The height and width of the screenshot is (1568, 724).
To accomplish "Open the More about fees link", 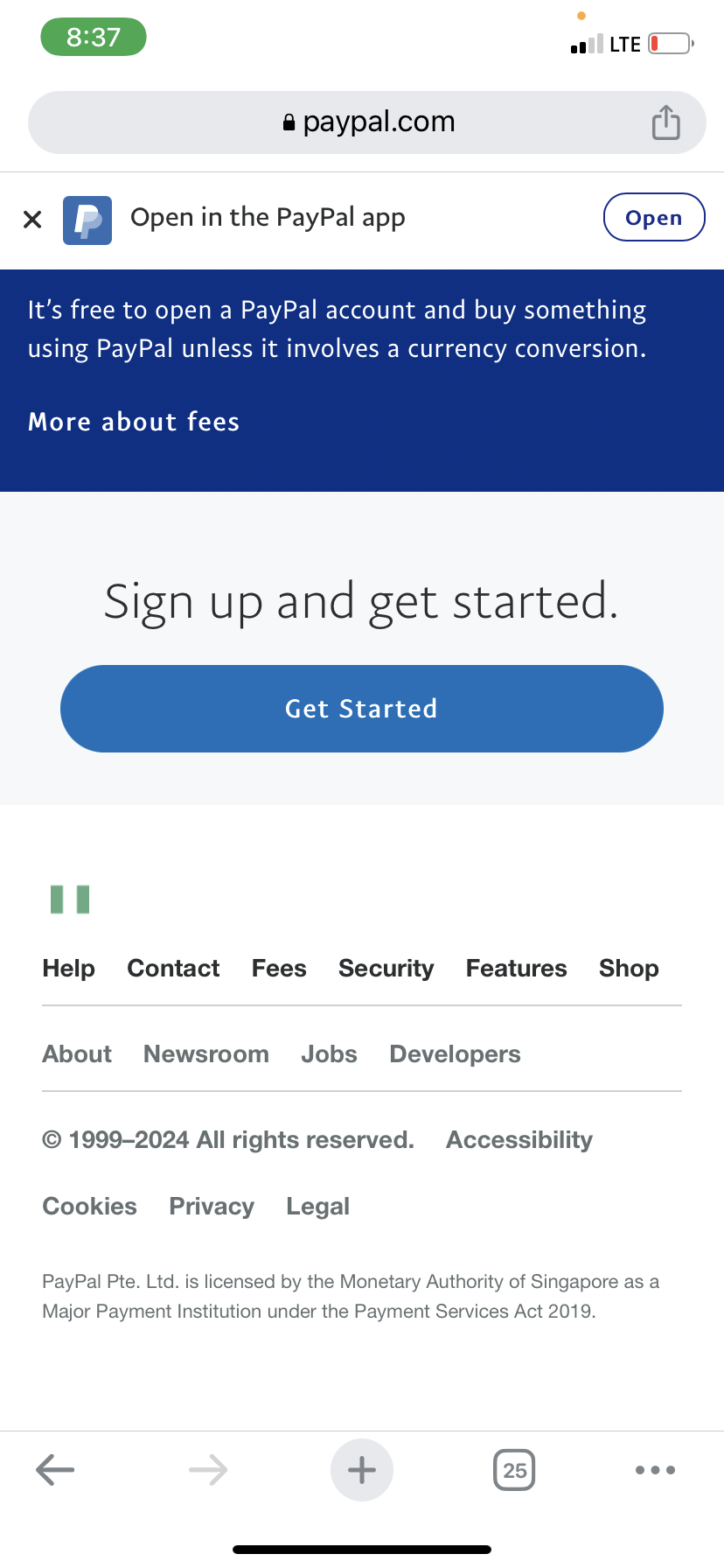I will point(134,422).
